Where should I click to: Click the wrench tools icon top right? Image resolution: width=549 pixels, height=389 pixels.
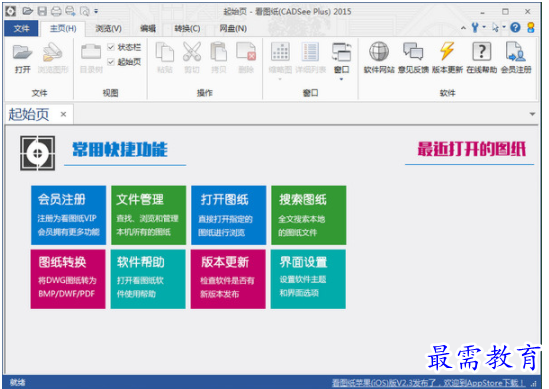point(475,27)
